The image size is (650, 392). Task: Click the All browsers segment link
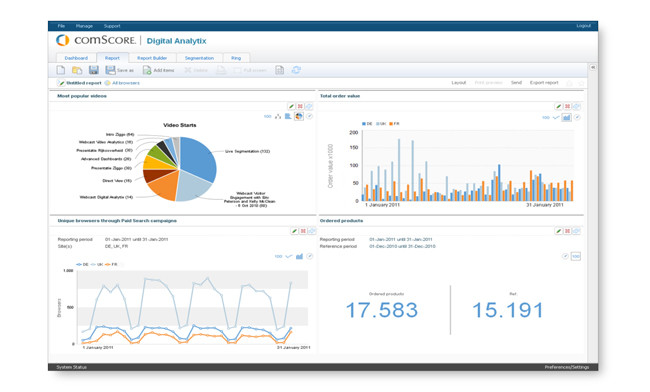point(126,83)
